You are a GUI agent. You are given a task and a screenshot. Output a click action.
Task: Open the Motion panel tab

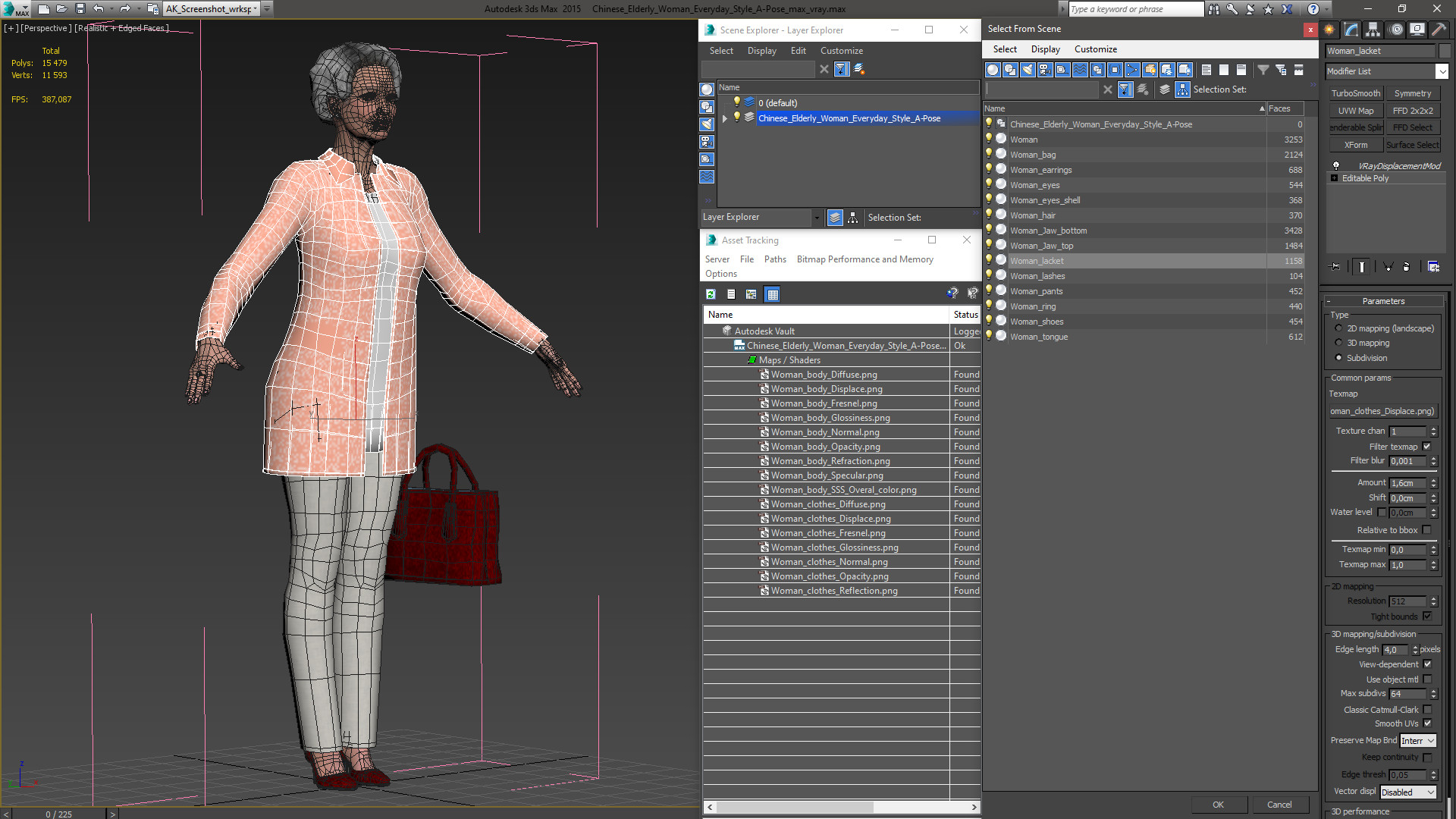[1395, 30]
